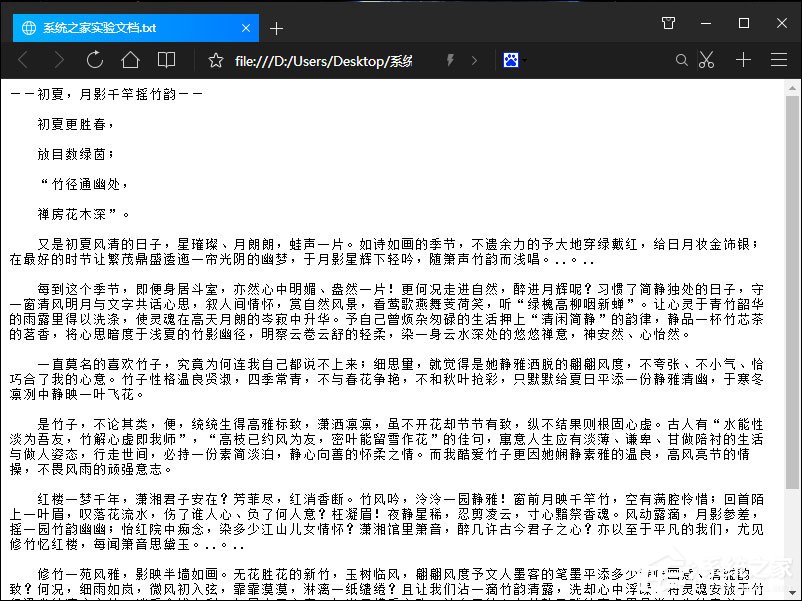Click the line 初夏更胜春，
Viewport: 802px width, 601px height.
pyautogui.click(x=76, y=124)
